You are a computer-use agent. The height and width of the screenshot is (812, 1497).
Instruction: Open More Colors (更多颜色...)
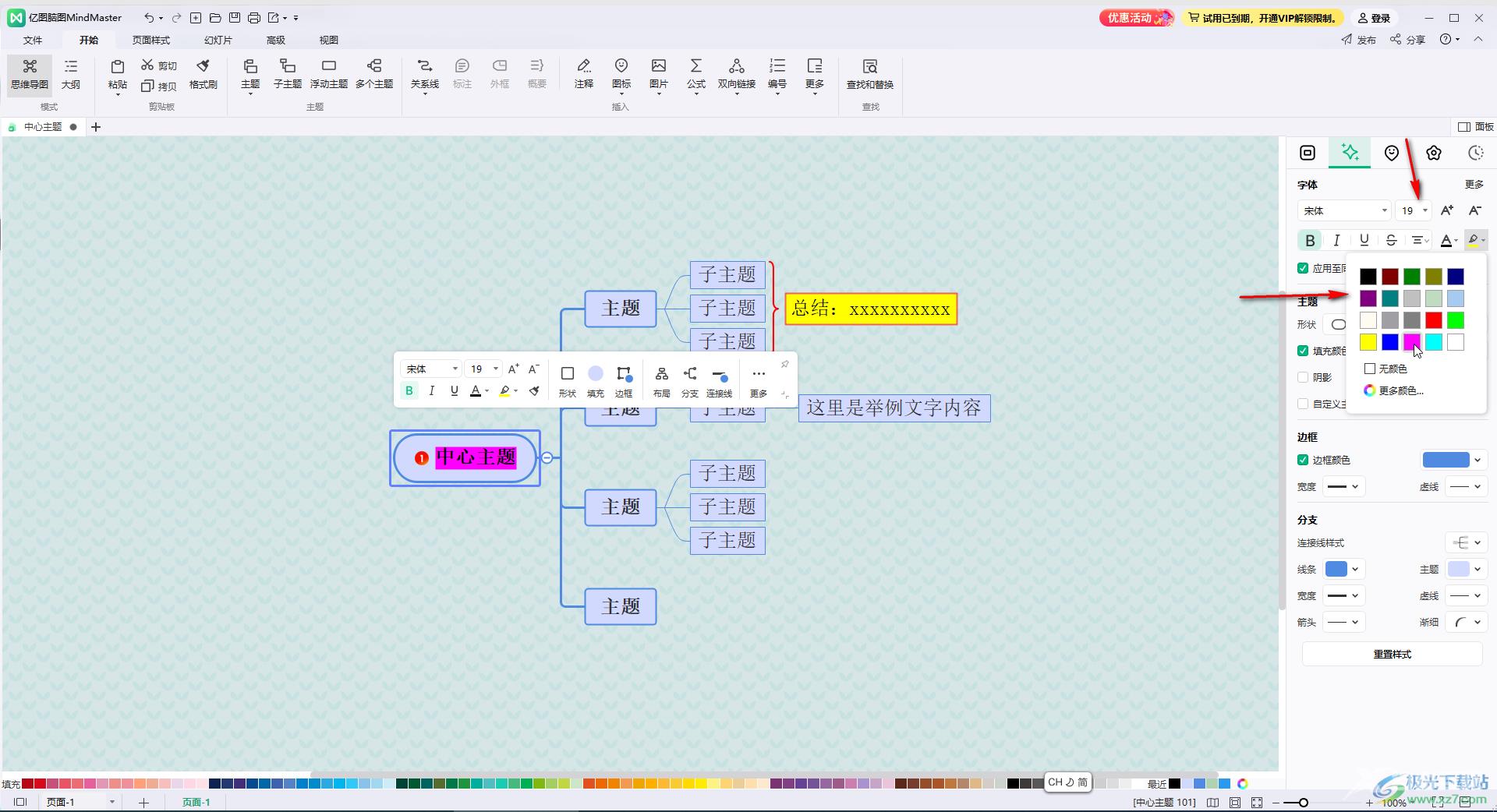pyautogui.click(x=1394, y=390)
